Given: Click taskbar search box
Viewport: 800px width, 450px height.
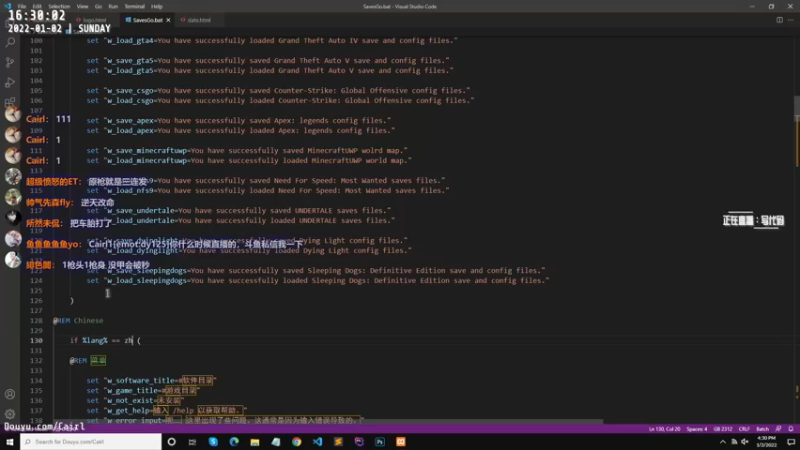Looking at the screenshot, I should click(x=91, y=442).
